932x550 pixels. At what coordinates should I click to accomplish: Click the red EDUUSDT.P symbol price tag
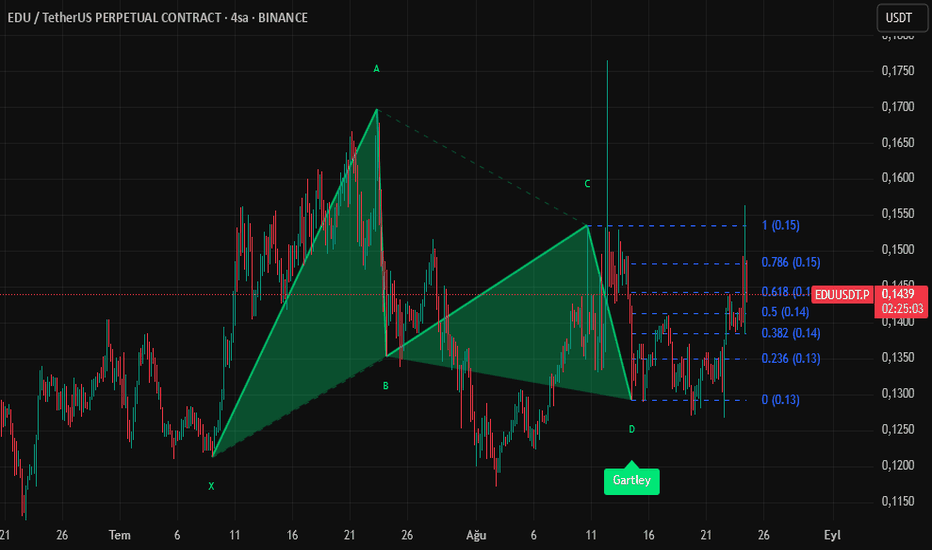click(842, 295)
